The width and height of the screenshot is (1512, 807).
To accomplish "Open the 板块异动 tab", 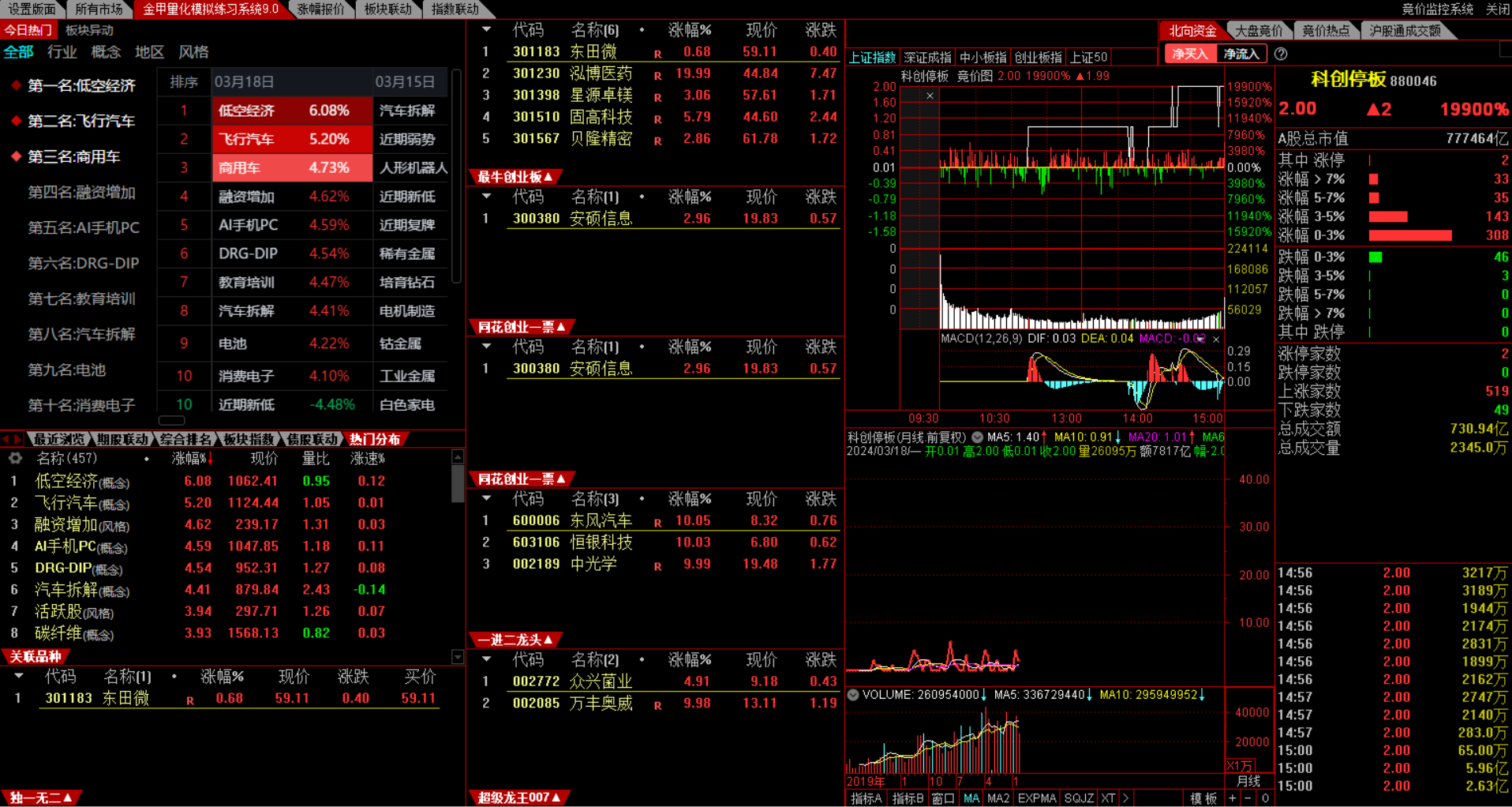I will (x=89, y=30).
